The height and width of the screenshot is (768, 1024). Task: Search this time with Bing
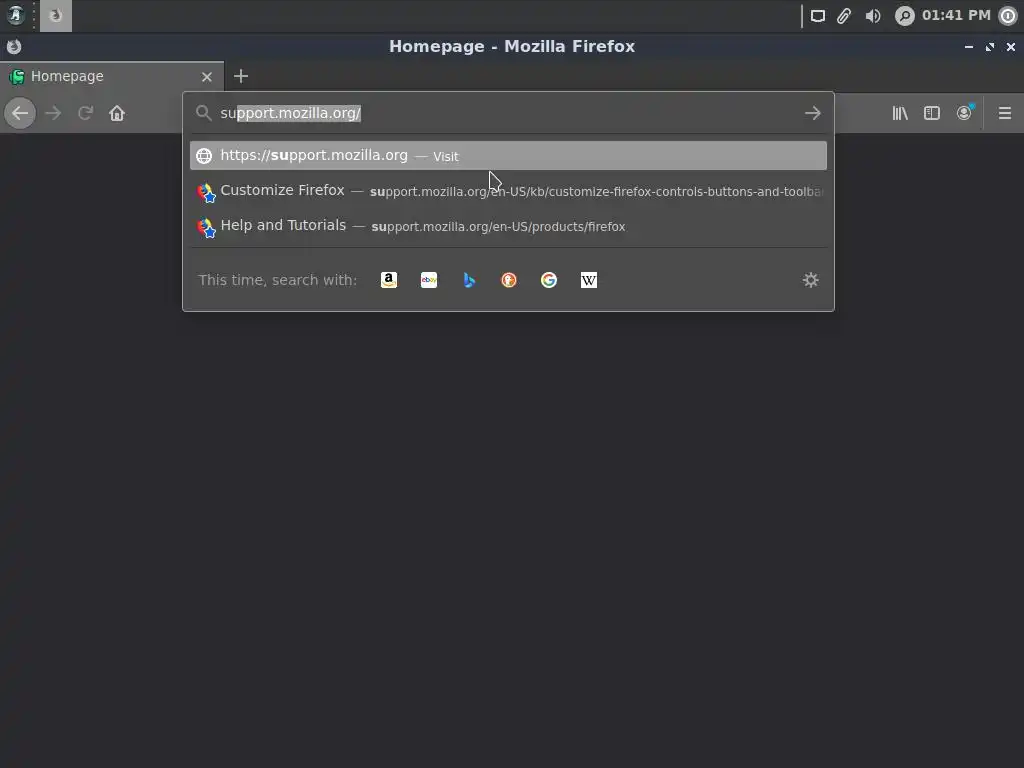pos(469,280)
